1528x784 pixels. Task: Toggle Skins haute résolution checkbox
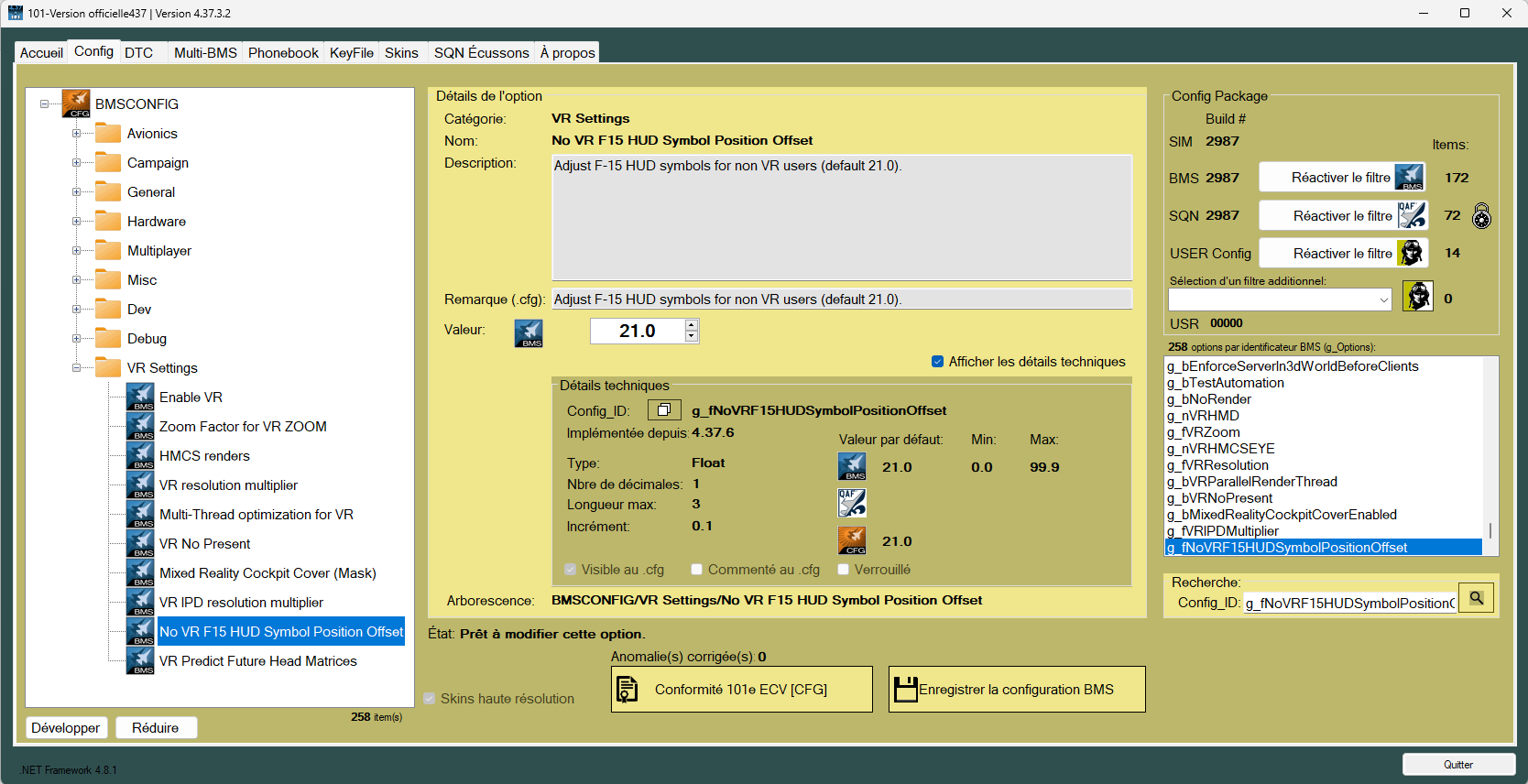(429, 699)
